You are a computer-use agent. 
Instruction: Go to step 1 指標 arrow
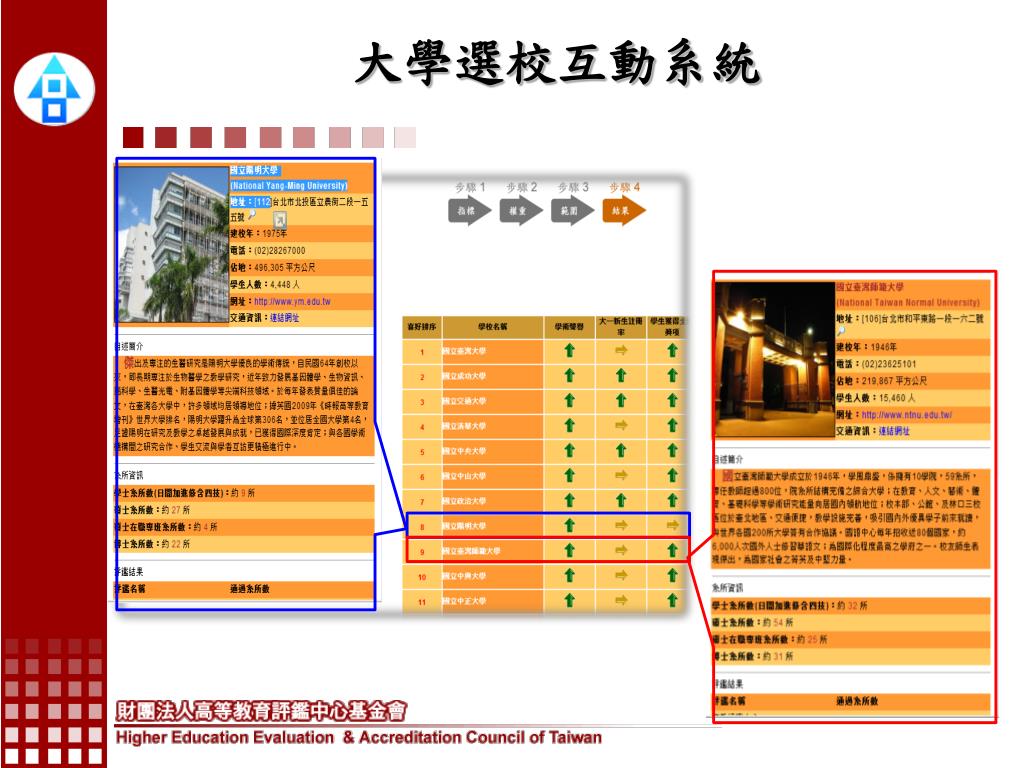coord(470,211)
